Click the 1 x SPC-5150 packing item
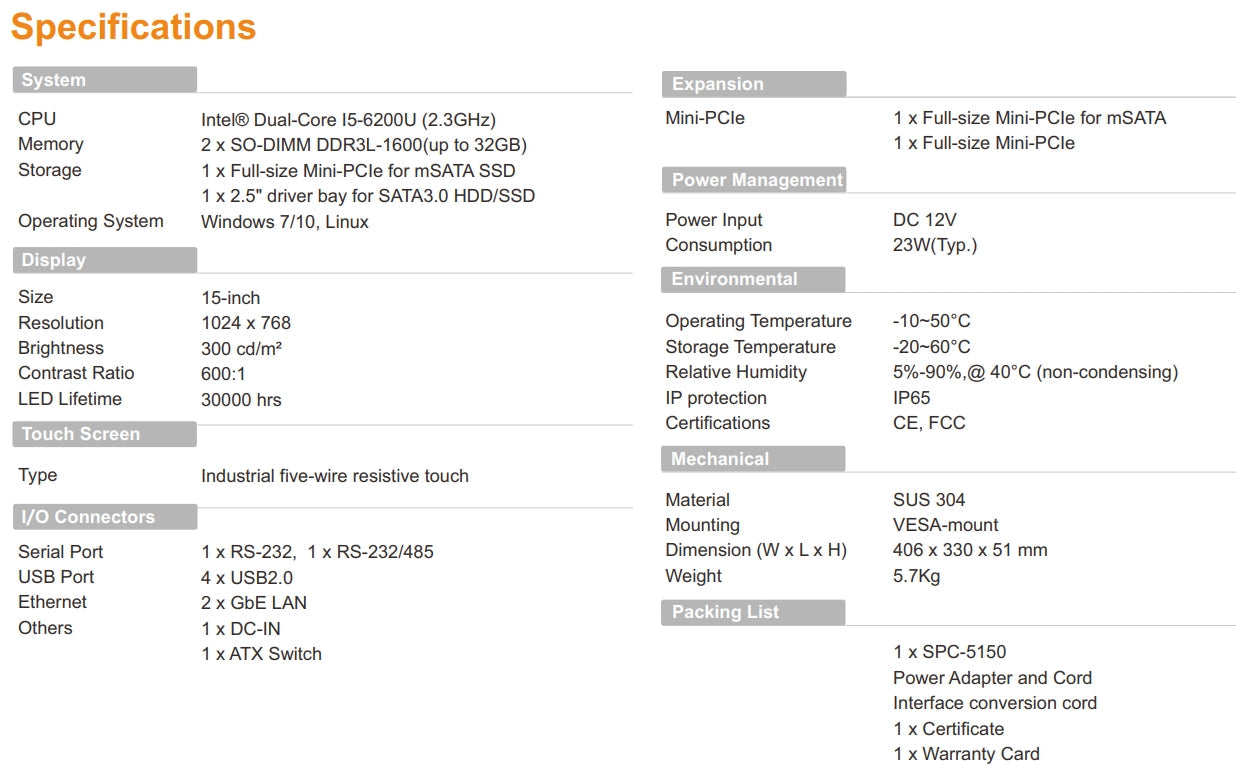The height and width of the screenshot is (774, 1236). click(949, 652)
